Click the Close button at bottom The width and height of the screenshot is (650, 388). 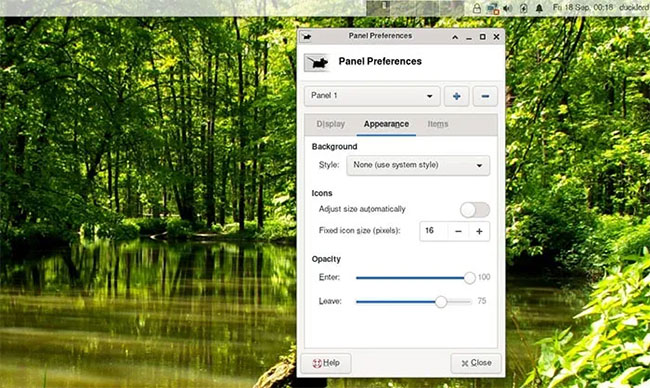point(476,363)
